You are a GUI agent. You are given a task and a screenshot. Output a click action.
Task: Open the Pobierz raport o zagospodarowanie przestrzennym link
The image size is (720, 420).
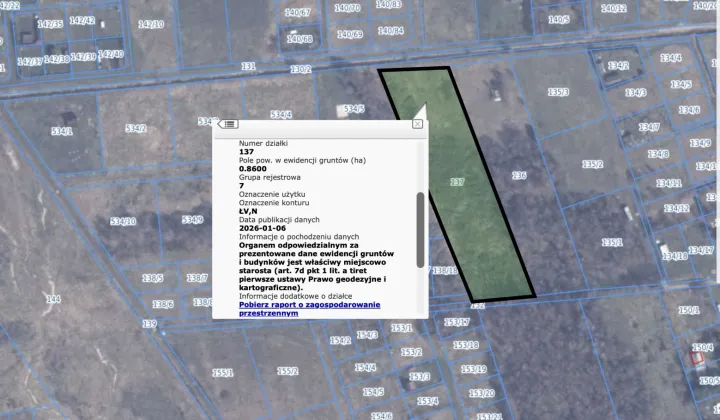[309, 309]
